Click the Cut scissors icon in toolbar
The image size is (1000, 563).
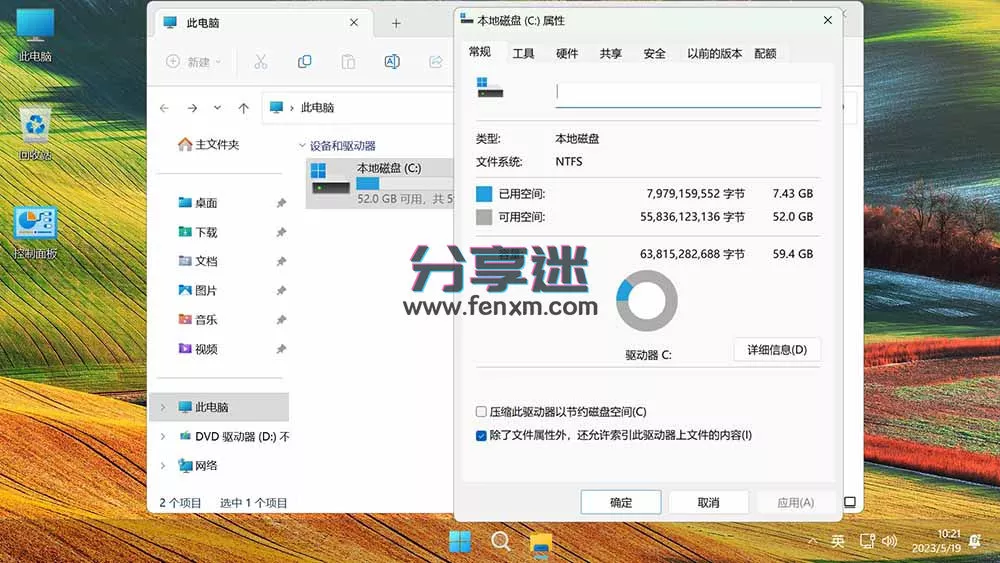(260, 62)
